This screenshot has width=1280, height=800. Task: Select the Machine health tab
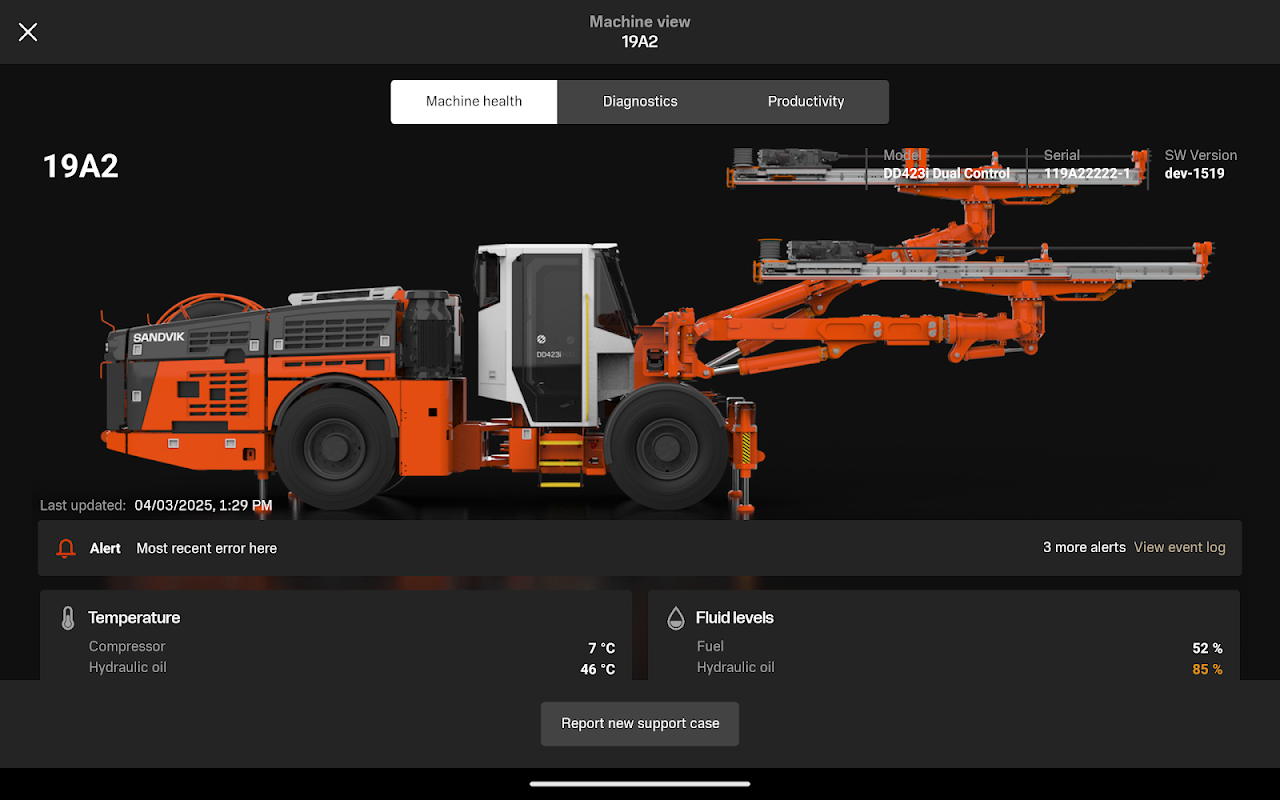474,102
